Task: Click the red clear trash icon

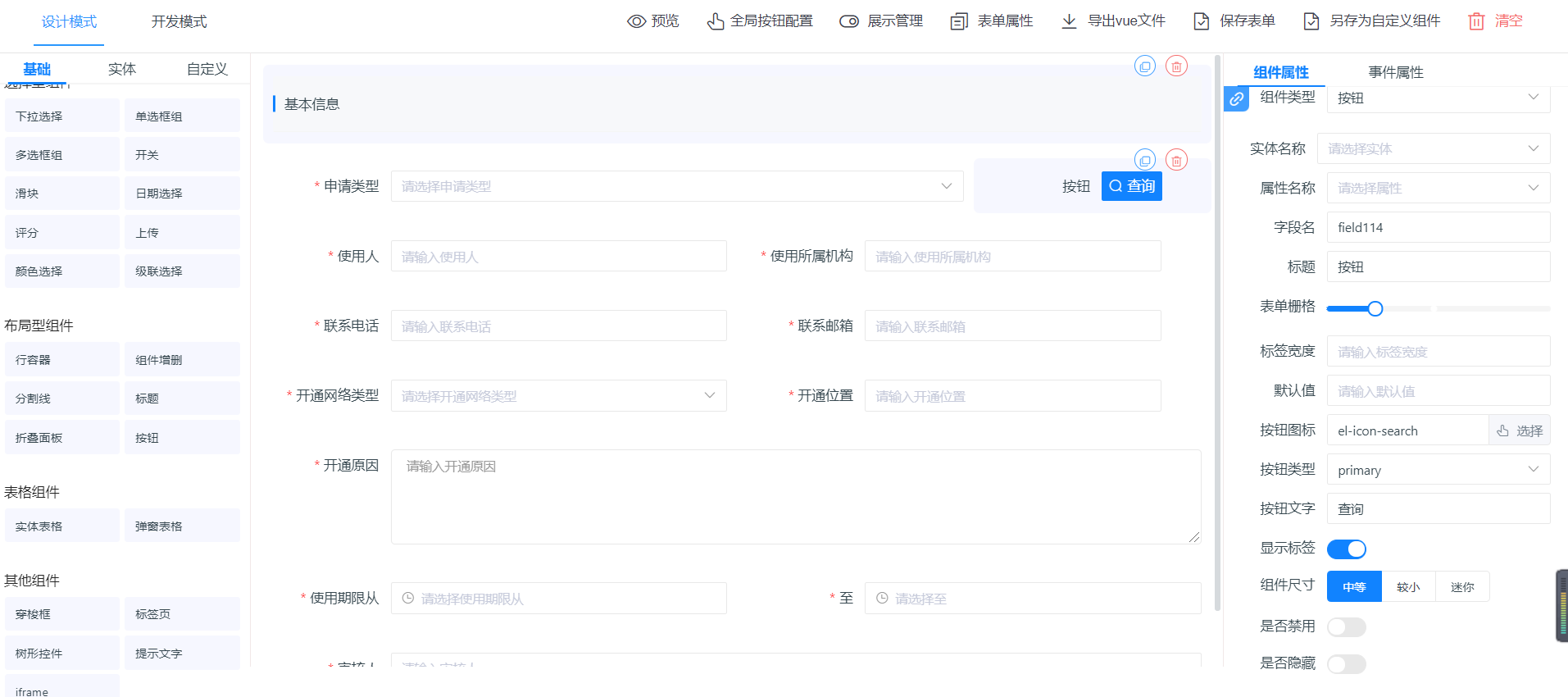Action: [x=1476, y=21]
